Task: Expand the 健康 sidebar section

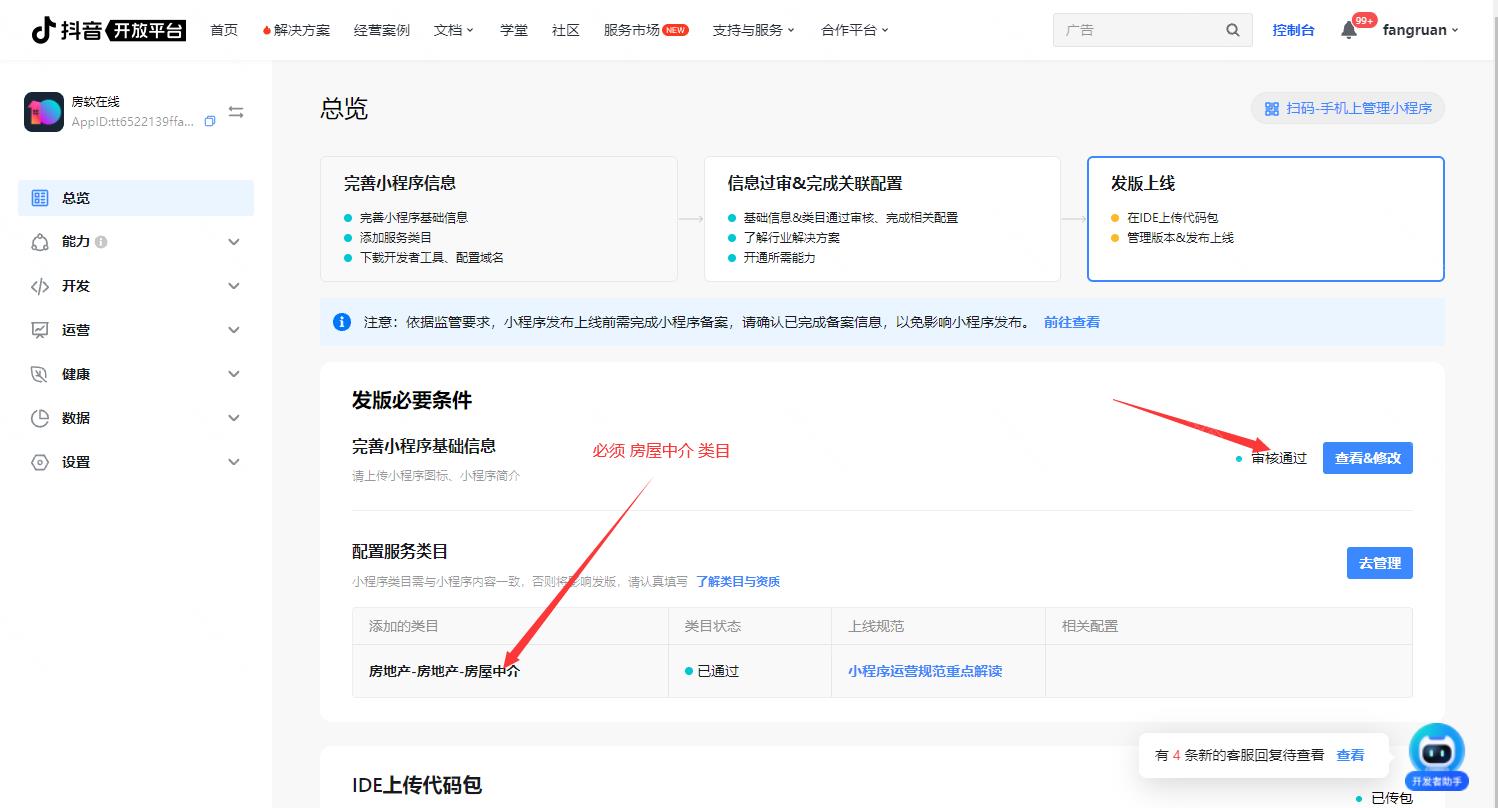Action: click(x=234, y=374)
